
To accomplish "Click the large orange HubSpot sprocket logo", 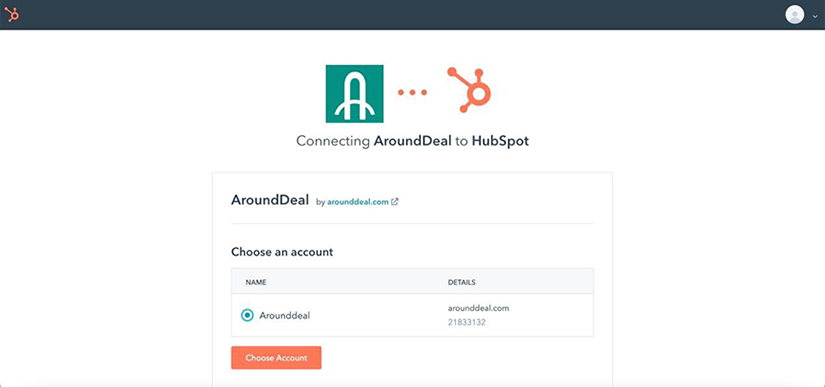I will click(x=469, y=90).
